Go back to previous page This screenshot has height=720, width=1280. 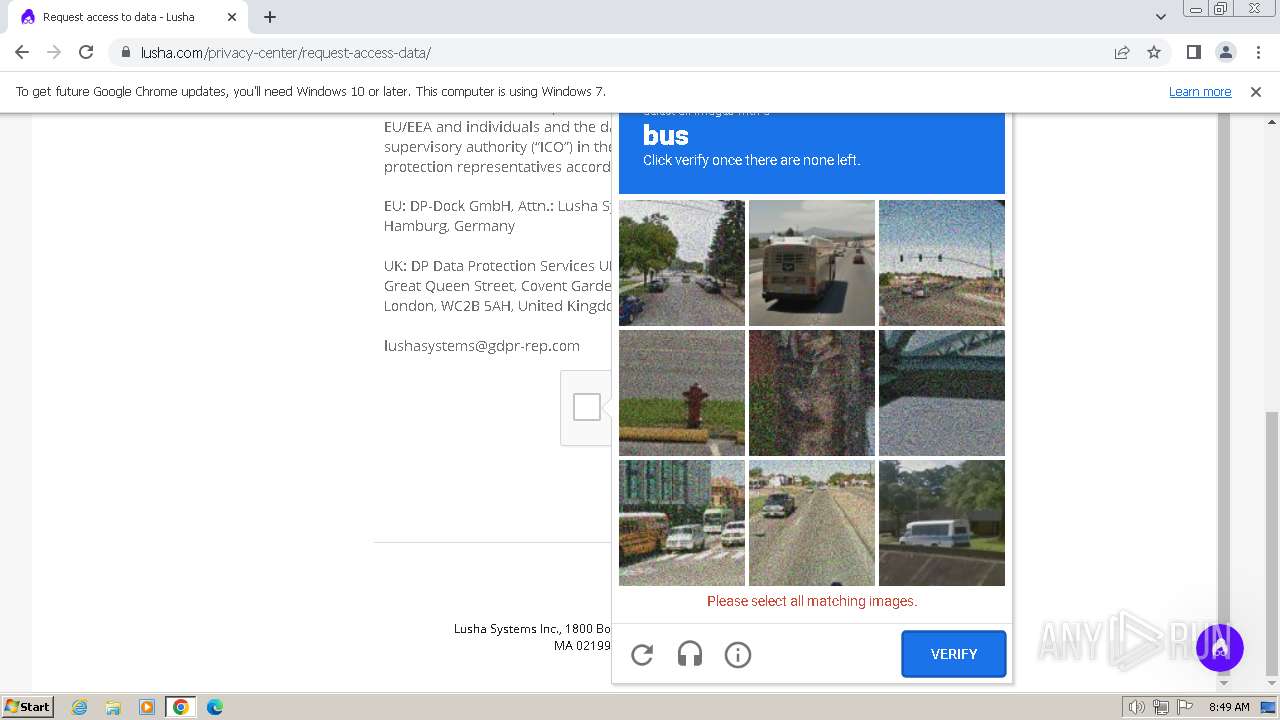[22, 52]
